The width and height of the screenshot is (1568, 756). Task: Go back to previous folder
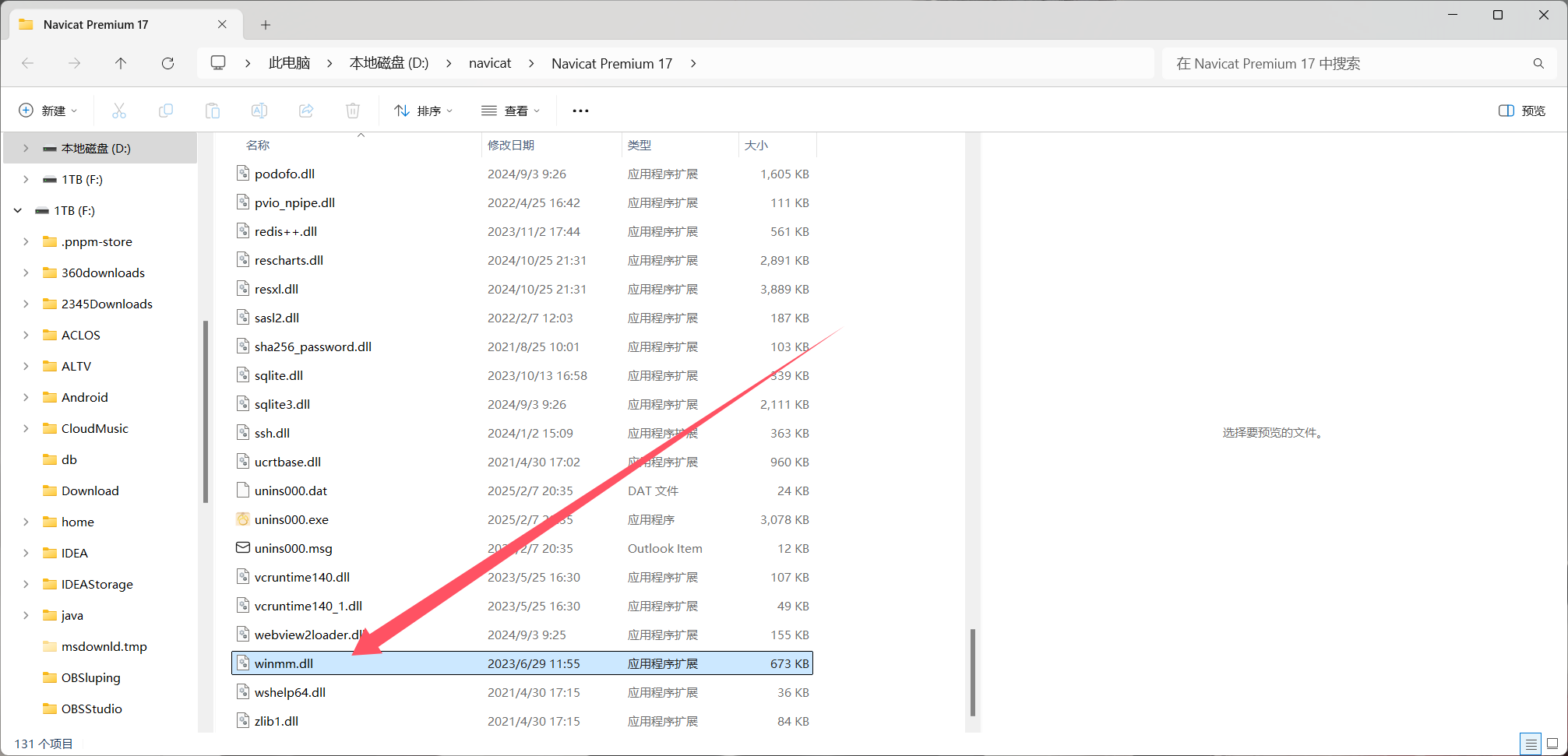click(28, 63)
